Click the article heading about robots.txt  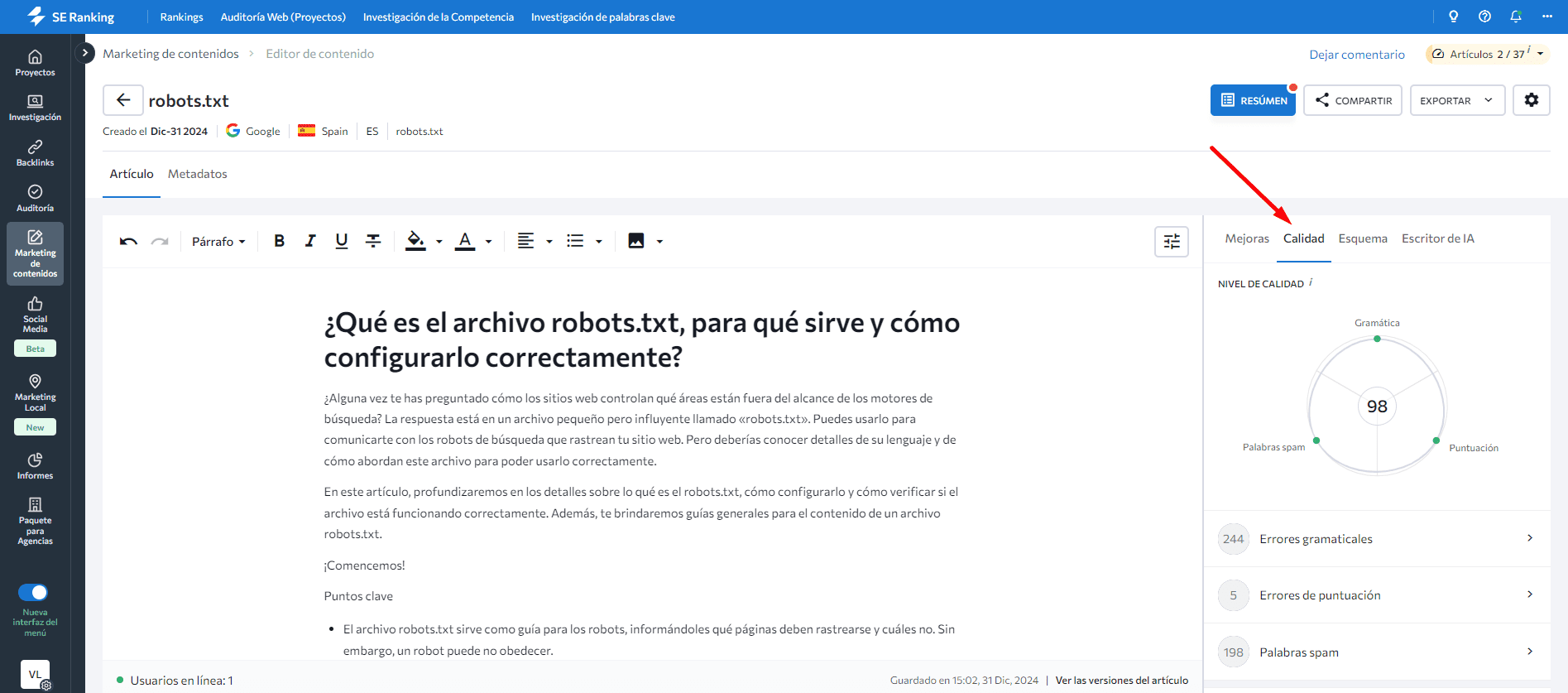(641, 339)
